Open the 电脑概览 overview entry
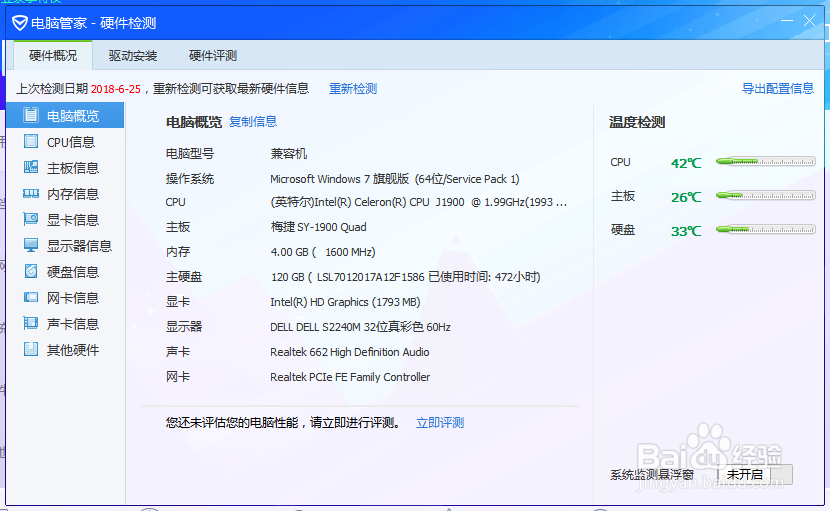Viewport: 830px width, 511px height. (x=65, y=115)
